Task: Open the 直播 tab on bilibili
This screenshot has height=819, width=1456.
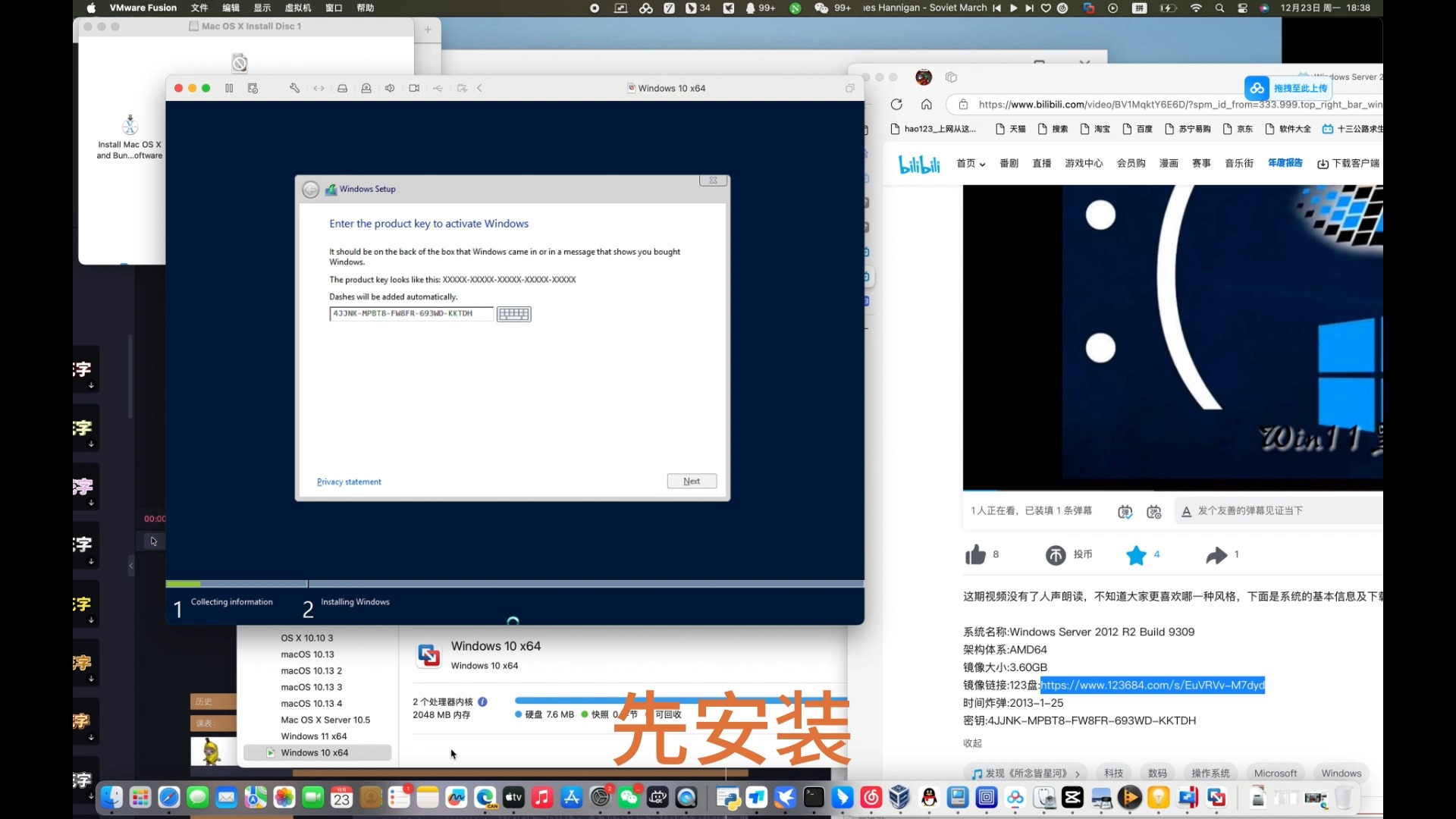Action: point(1042,163)
